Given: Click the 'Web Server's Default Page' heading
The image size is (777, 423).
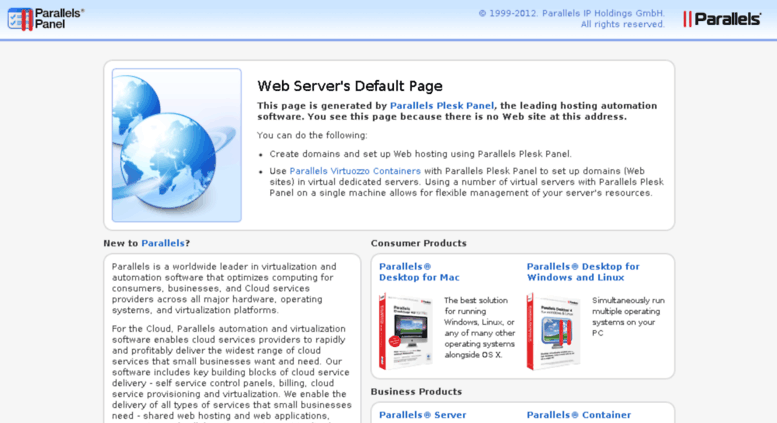Looking at the screenshot, I should (x=349, y=86).
